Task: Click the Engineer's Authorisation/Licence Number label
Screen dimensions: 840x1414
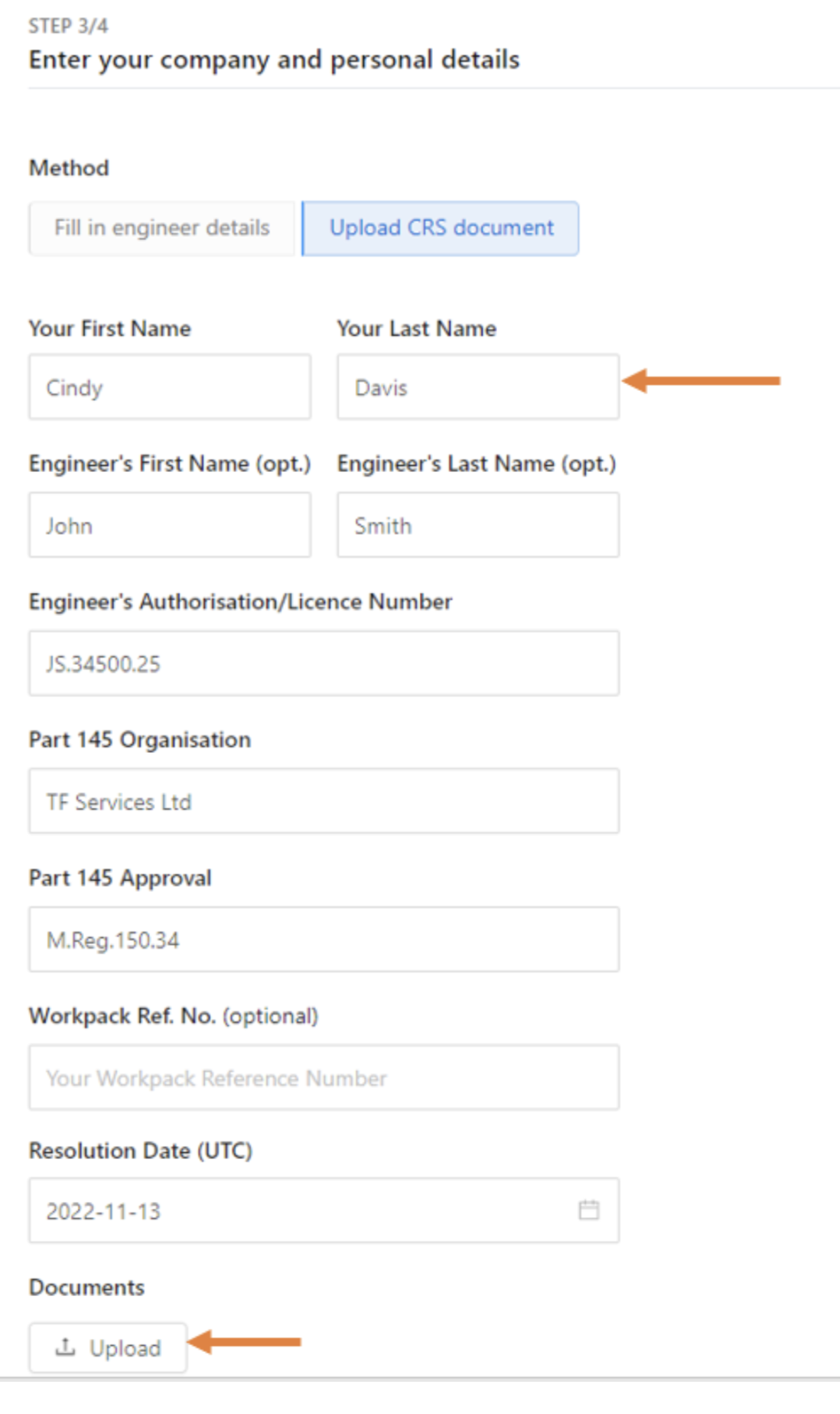Action: [x=240, y=602]
